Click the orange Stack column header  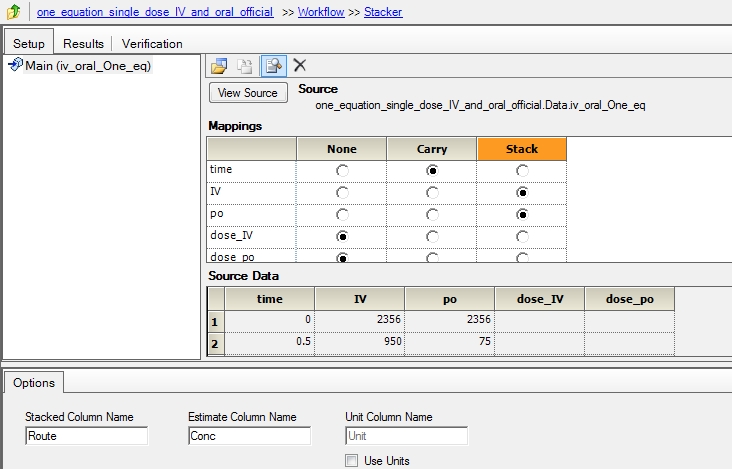click(x=522, y=149)
